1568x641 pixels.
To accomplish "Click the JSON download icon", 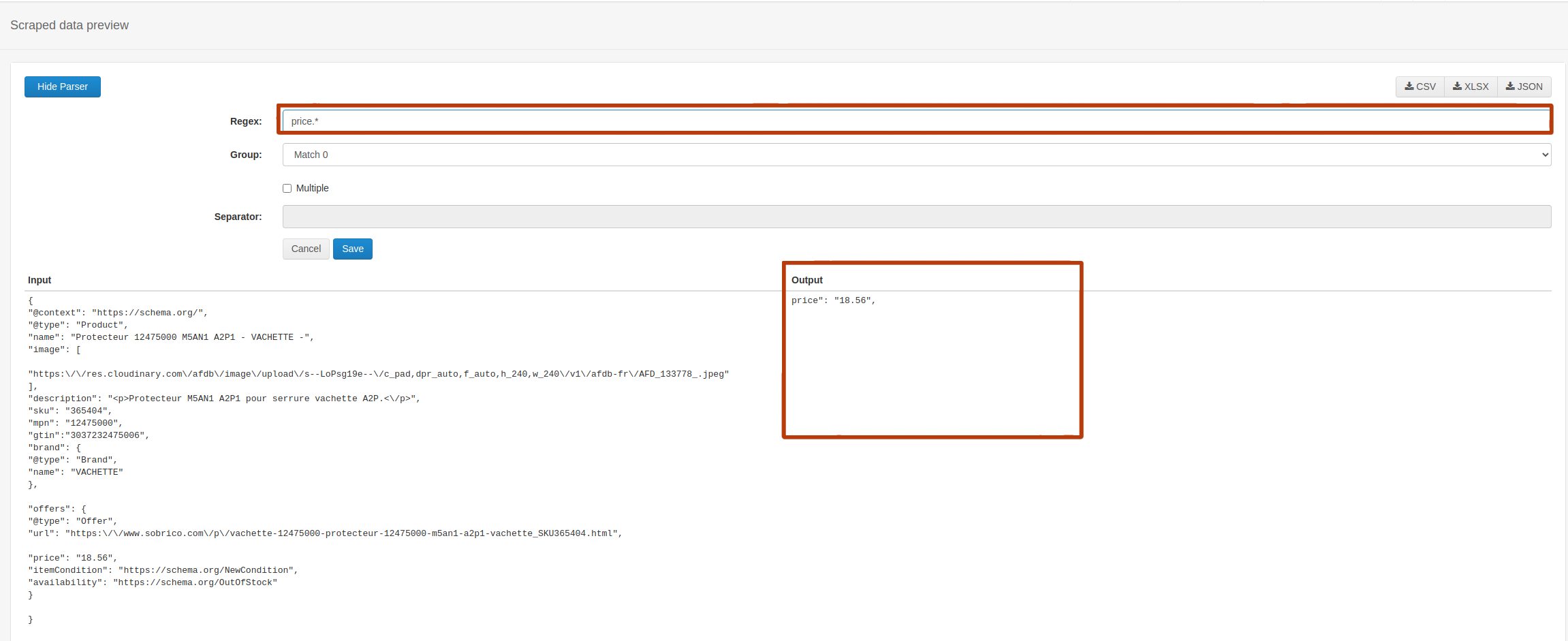I will coord(1510,87).
